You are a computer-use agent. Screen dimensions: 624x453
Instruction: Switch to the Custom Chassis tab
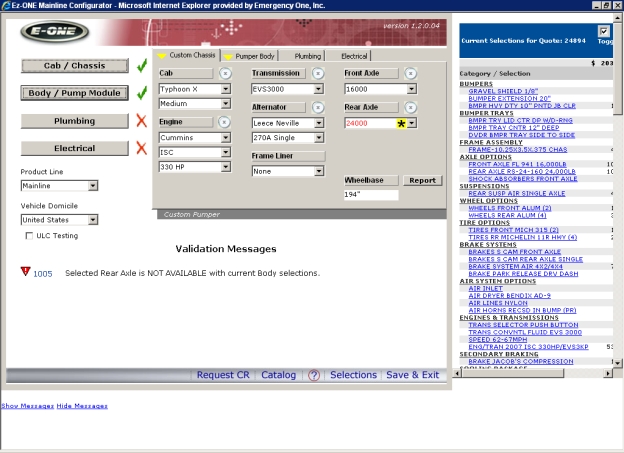[188, 55]
